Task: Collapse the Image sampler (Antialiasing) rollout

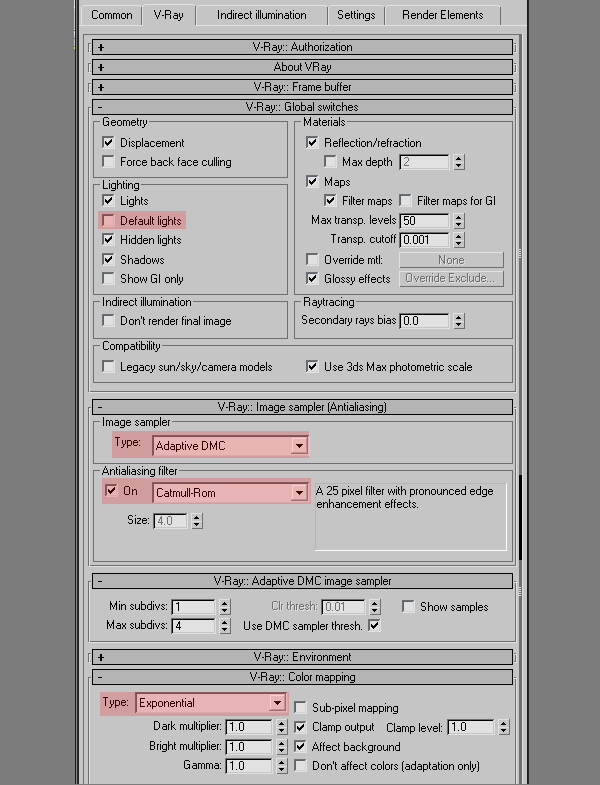Action: tap(303, 407)
